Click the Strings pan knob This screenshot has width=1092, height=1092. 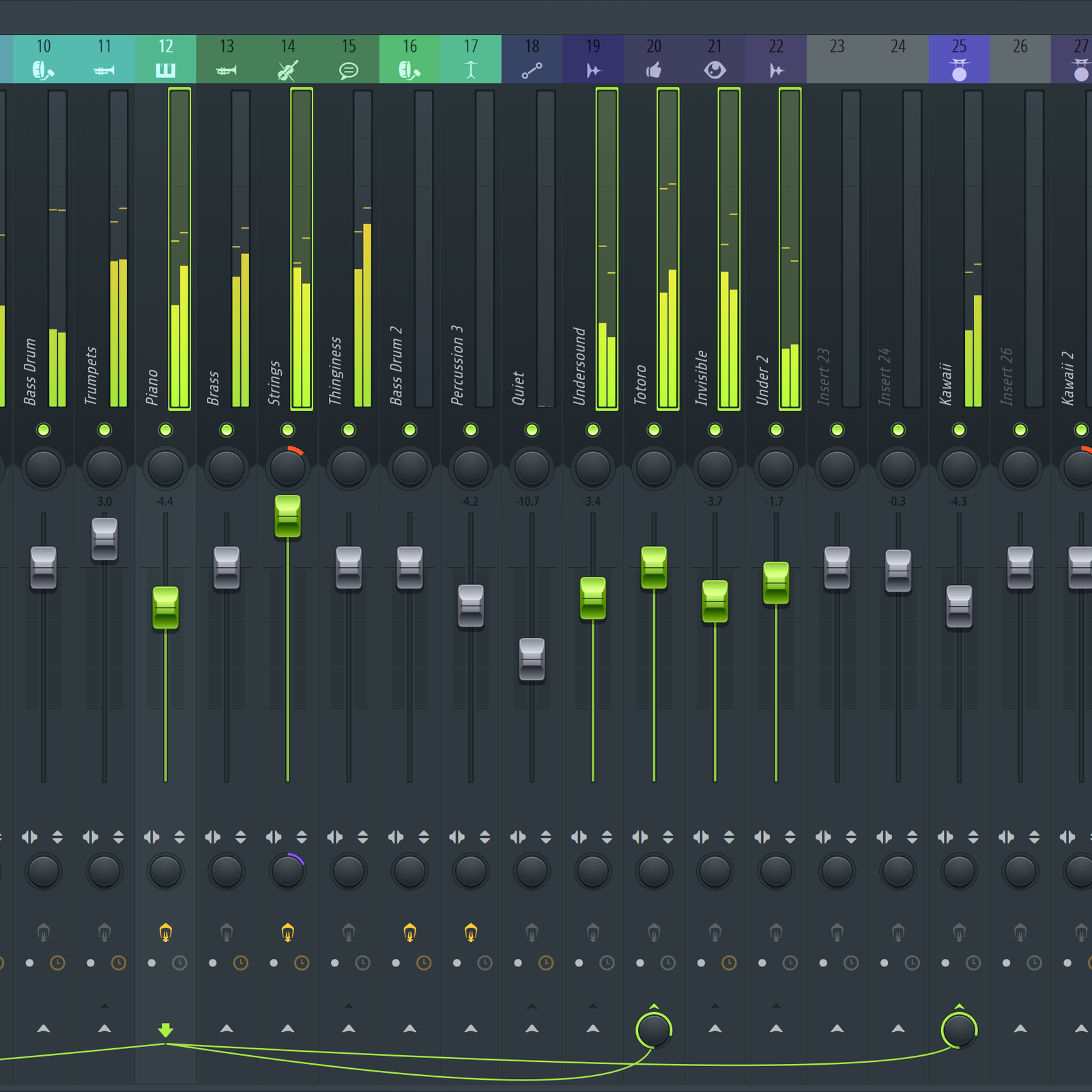pyautogui.click(x=287, y=468)
